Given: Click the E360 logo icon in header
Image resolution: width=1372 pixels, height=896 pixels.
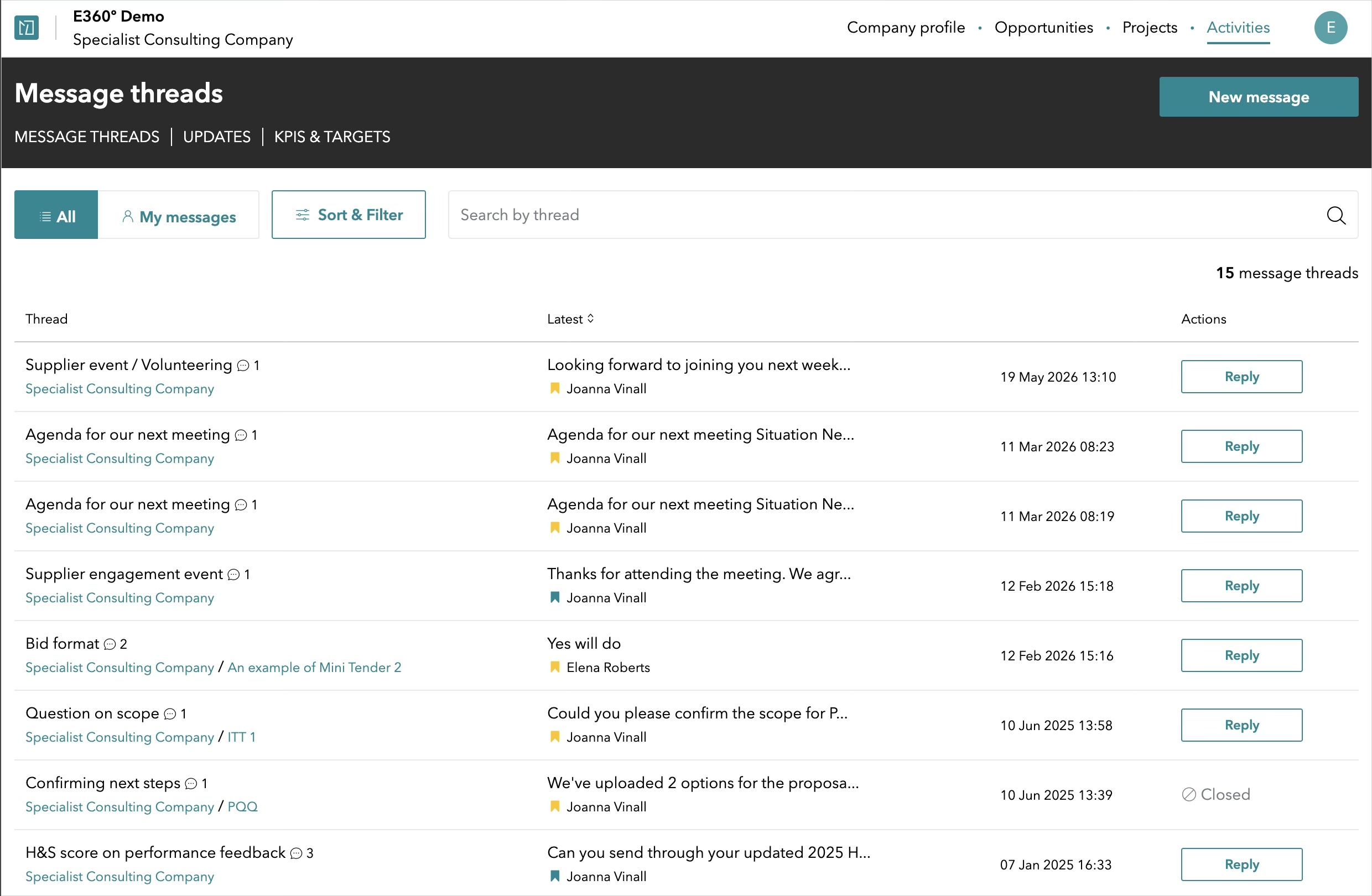Looking at the screenshot, I should point(27,28).
